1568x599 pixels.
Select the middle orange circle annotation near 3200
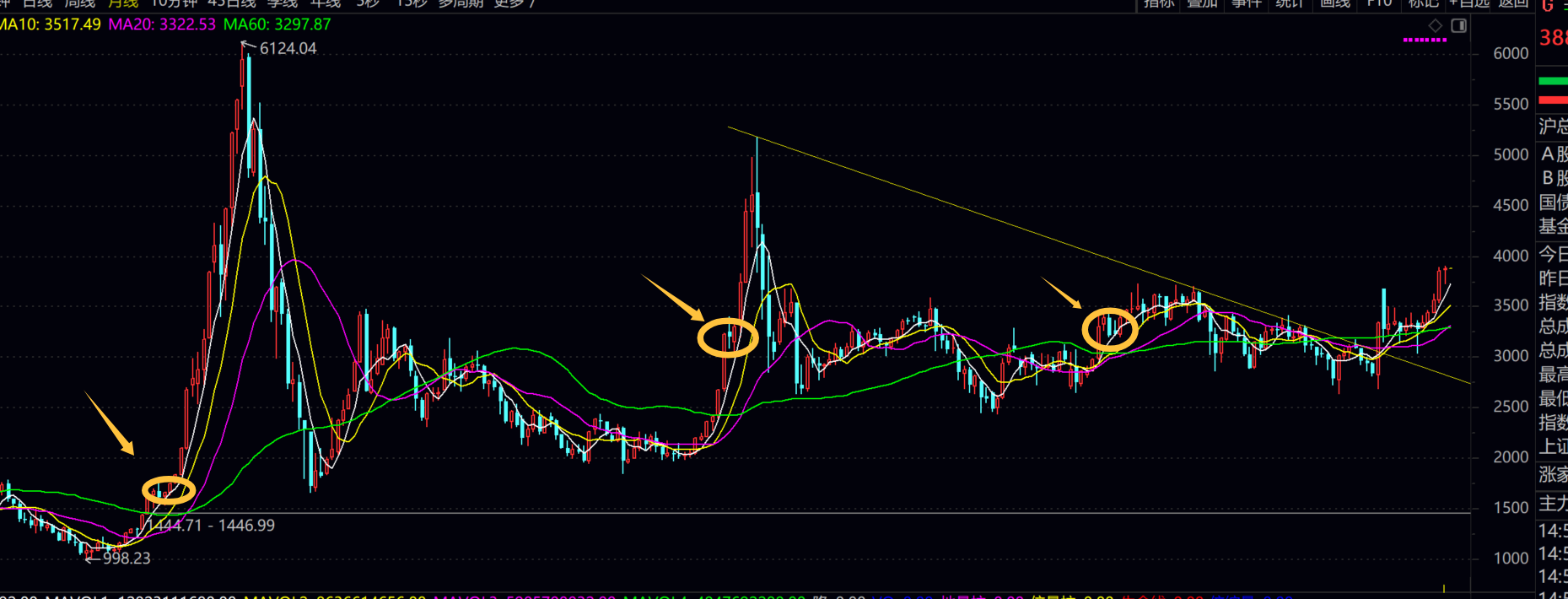coord(728,337)
